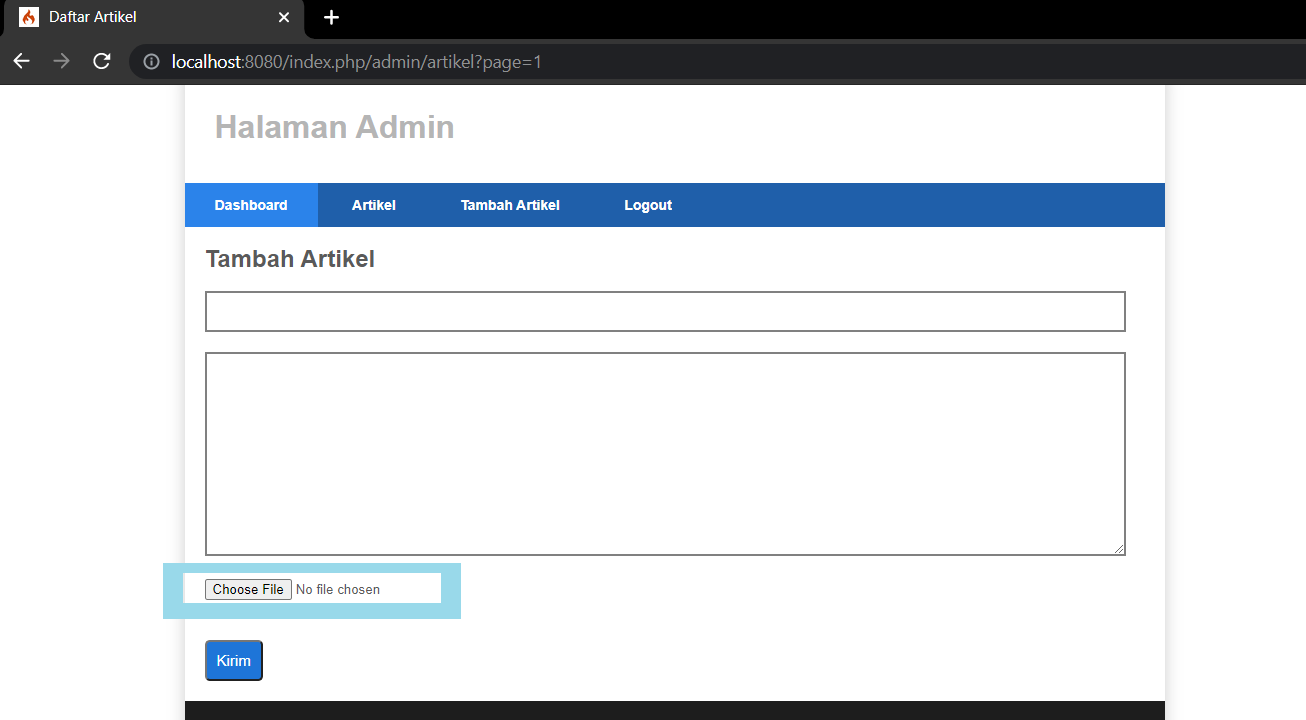Viewport: 1306px width, 720px height.
Task: Open the Artikel menu item
Action: point(373,204)
